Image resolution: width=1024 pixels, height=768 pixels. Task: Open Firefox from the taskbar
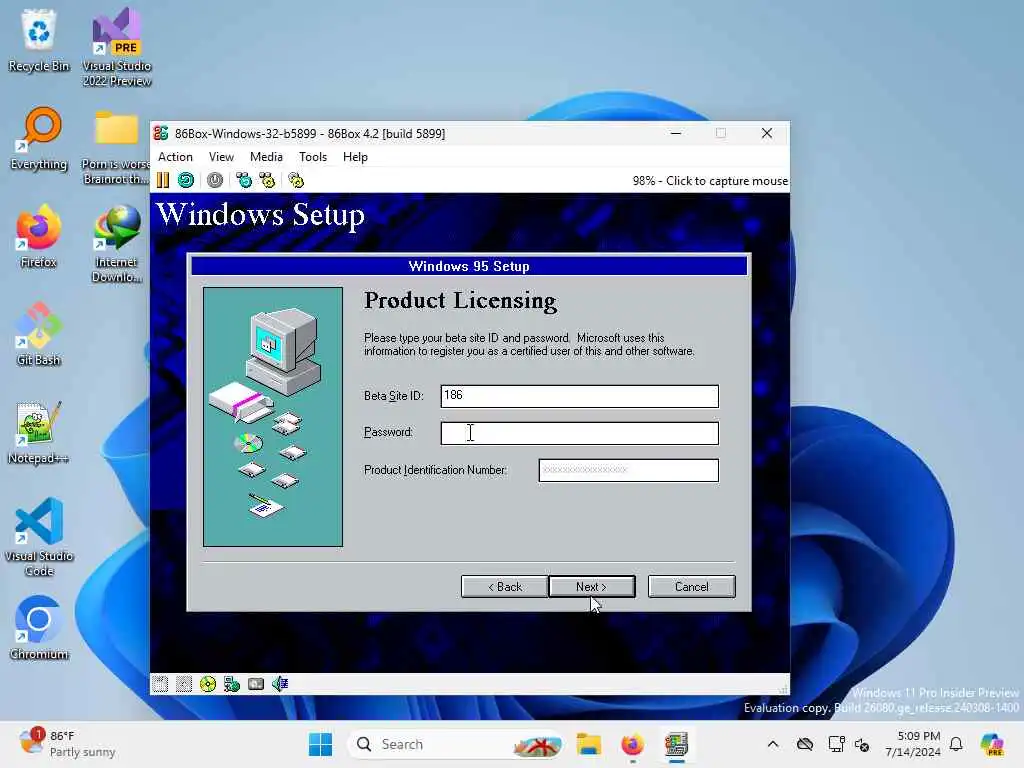tap(632, 744)
